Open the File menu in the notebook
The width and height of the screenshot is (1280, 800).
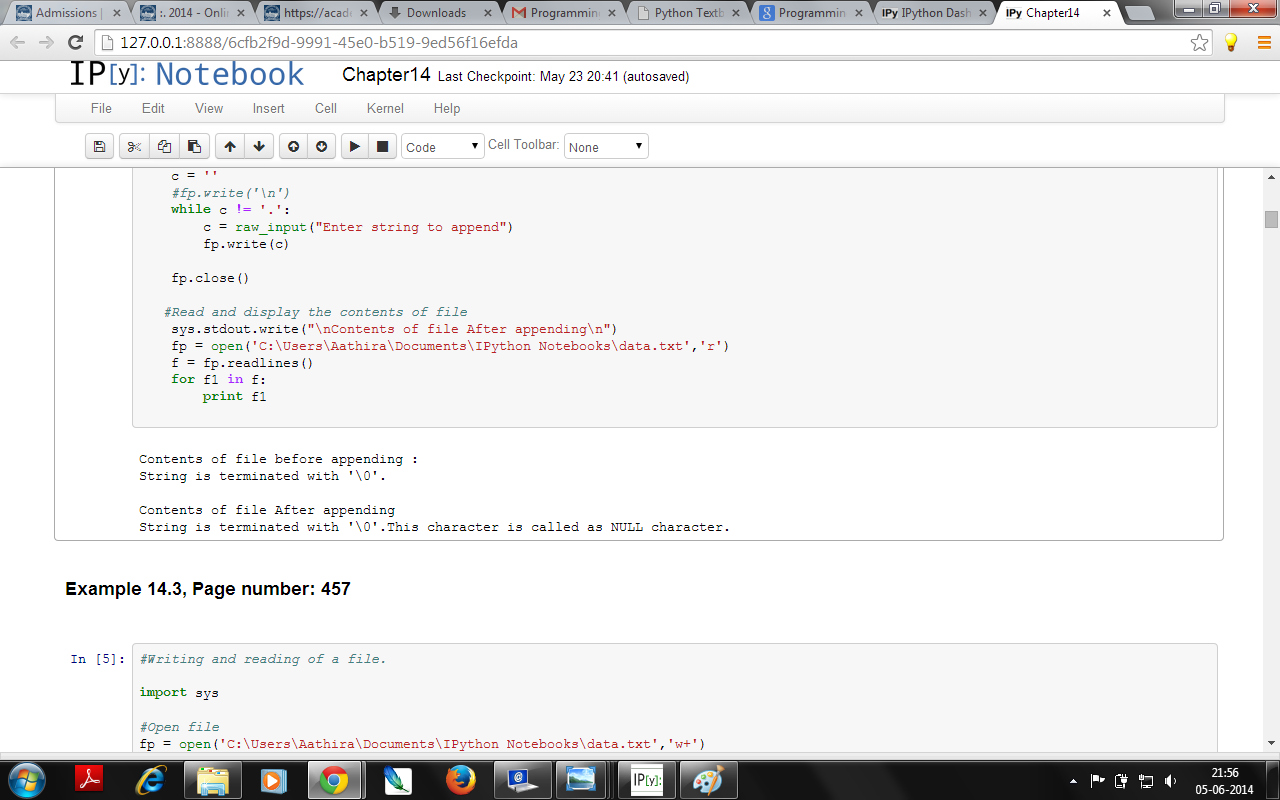point(101,108)
